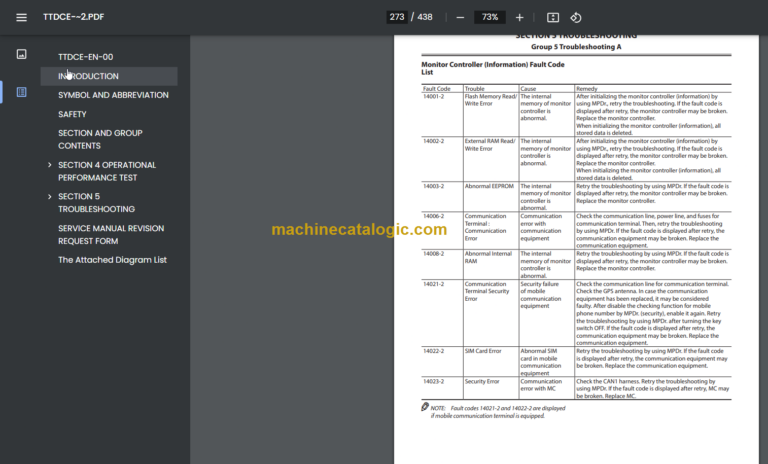Click the fit to page icon
Screen dimensions: 768x464
552,18
